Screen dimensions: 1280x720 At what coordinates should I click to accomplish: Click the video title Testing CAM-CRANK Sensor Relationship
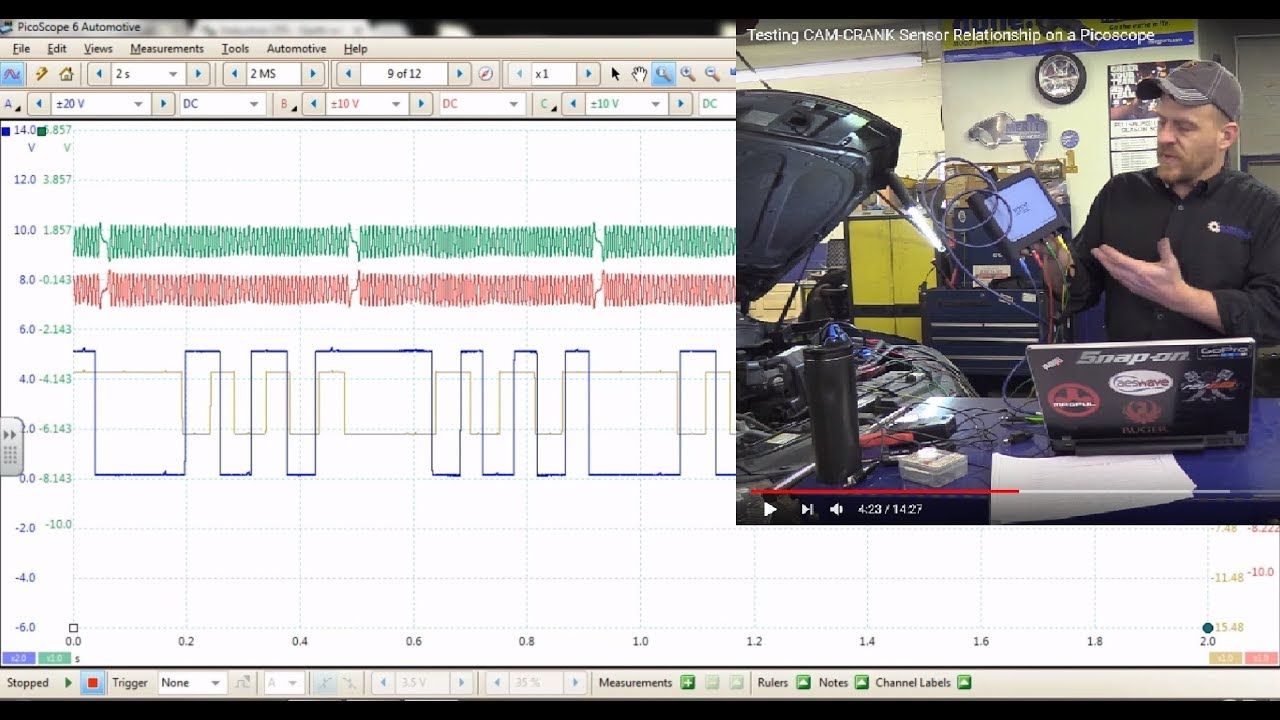point(950,35)
